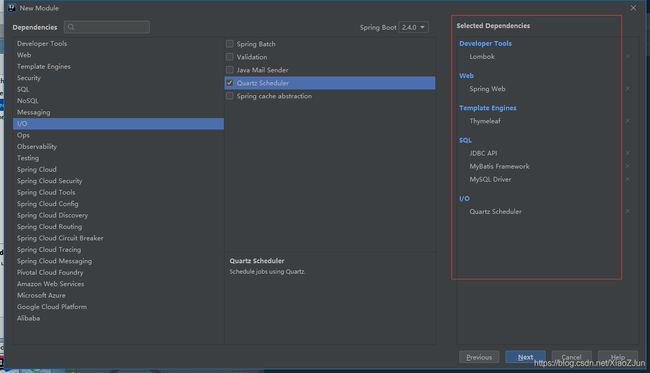Click the search magnifier icon
The image size is (650, 373).
(x=71, y=27)
